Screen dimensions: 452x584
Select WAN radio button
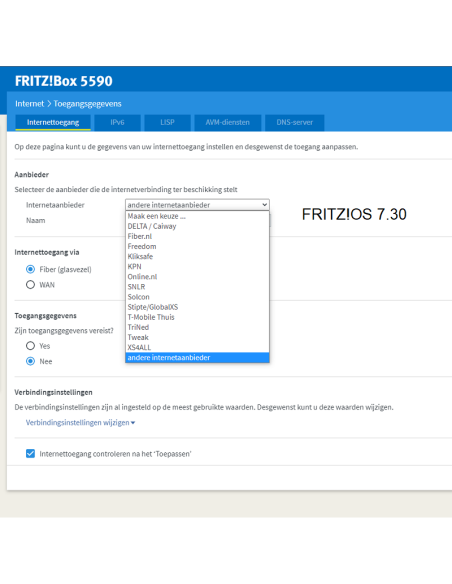tap(31, 285)
